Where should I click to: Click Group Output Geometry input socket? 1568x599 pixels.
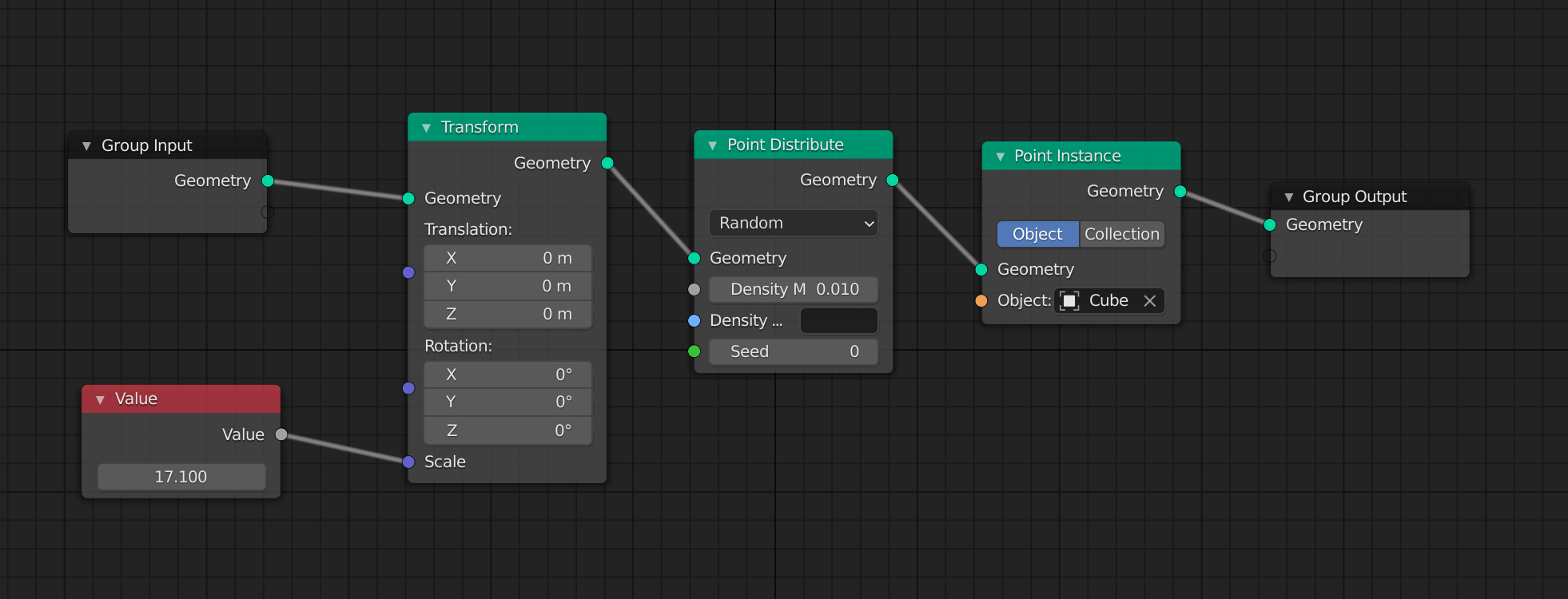(1270, 225)
